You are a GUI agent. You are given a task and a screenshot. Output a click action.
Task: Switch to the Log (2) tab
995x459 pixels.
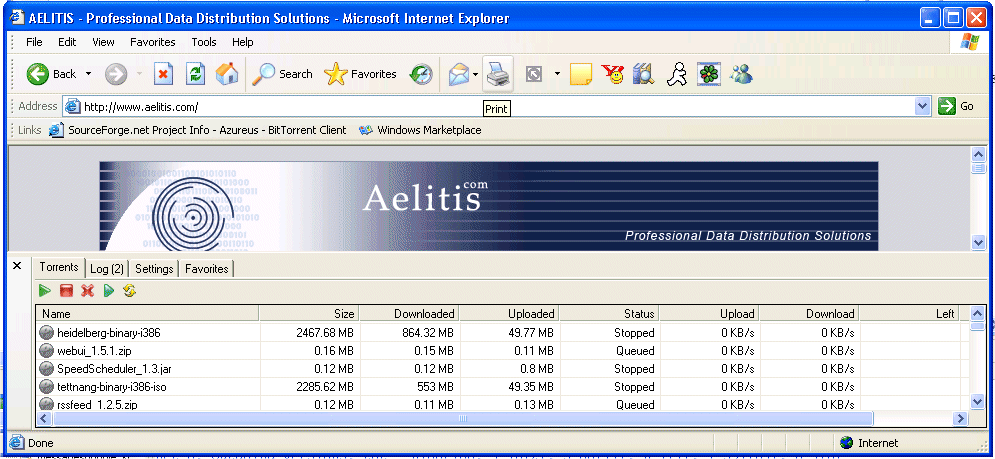(x=107, y=269)
